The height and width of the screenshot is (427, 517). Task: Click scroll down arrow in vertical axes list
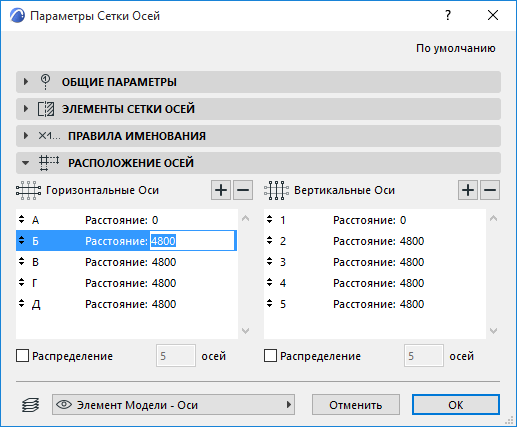pos(494,331)
